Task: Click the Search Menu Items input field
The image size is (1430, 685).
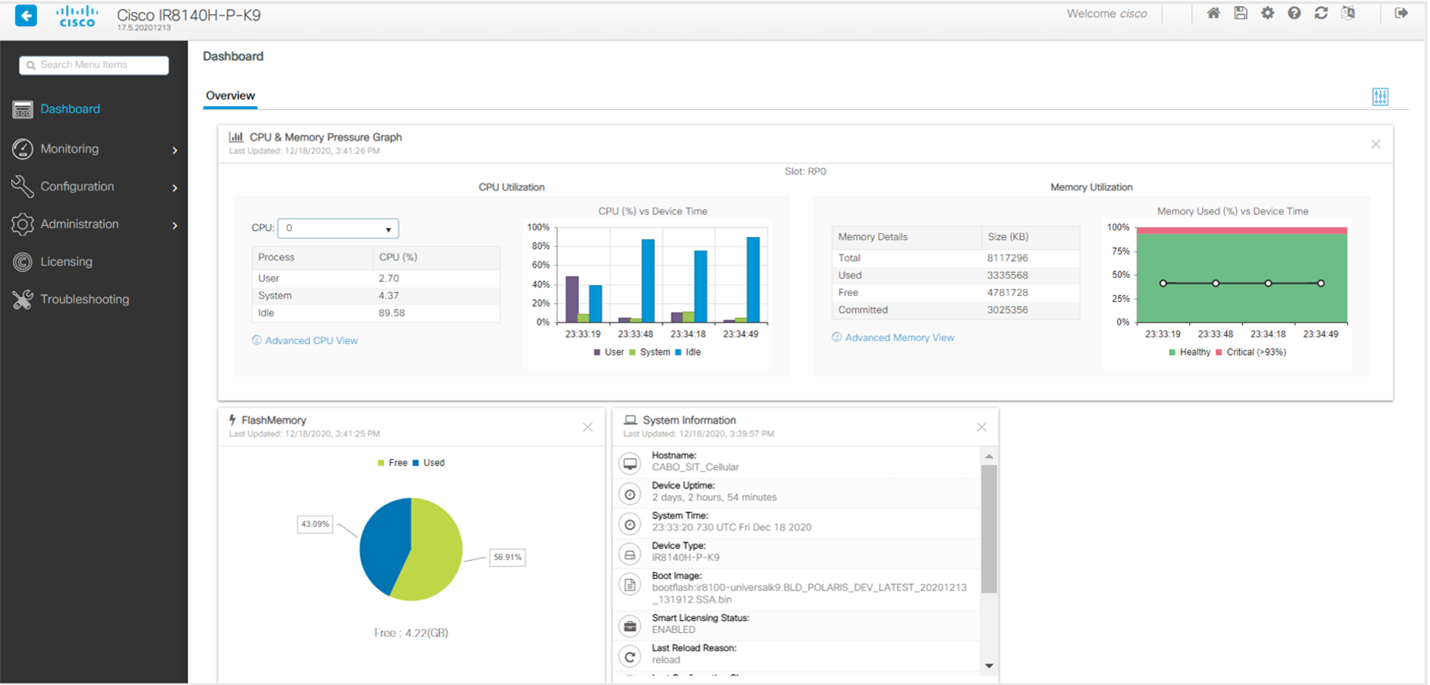Action: point(93,65)
